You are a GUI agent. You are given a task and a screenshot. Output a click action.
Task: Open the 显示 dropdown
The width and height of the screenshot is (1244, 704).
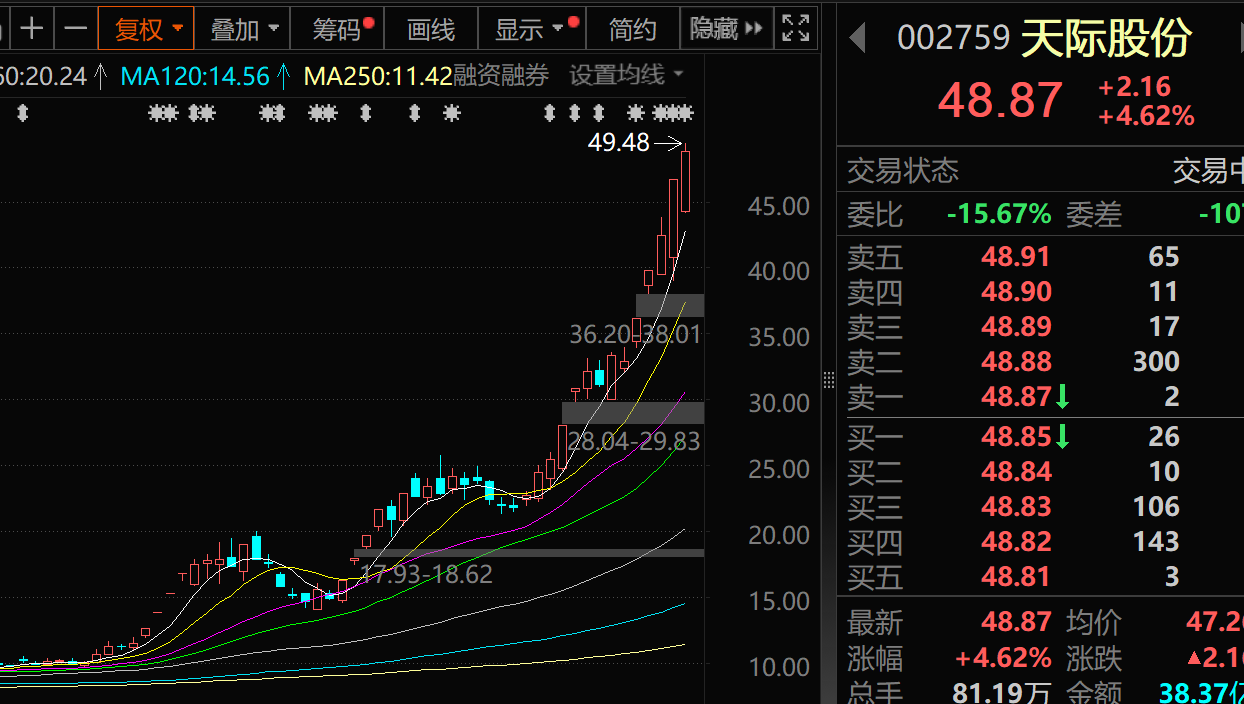click(x=532, y=29)
